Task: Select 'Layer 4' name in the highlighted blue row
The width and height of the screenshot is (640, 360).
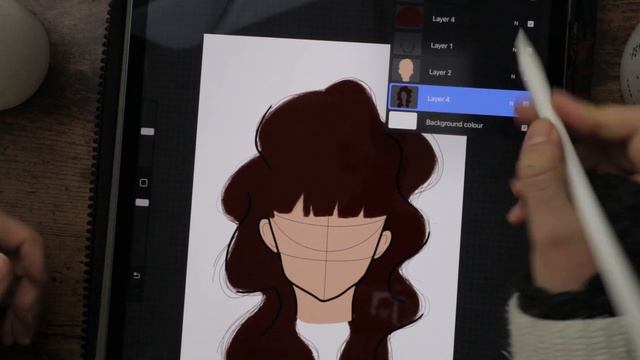Action: pyautogui.click(x=438, y=99)
